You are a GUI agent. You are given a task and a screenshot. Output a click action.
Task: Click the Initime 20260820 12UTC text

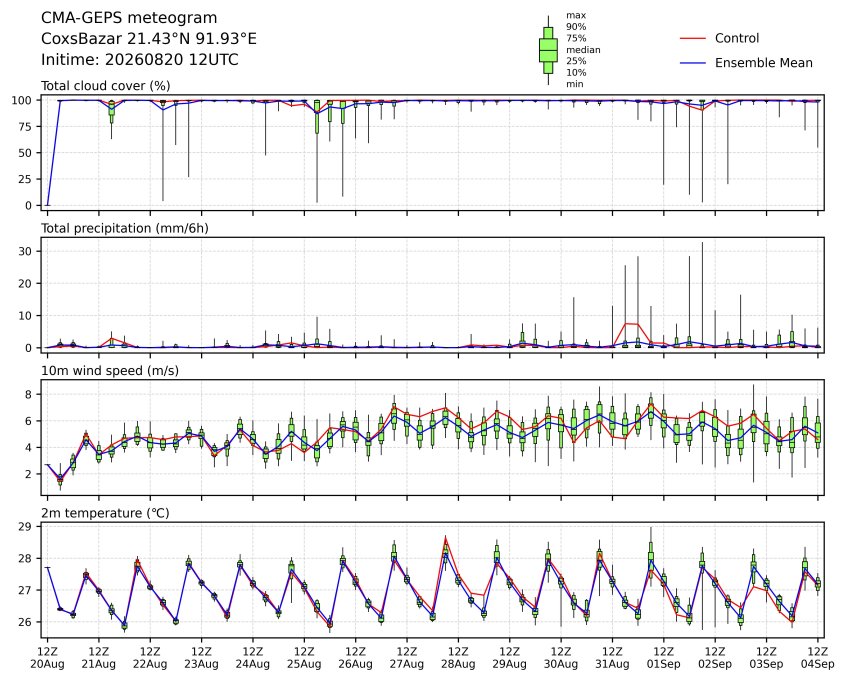pos(140,59)
